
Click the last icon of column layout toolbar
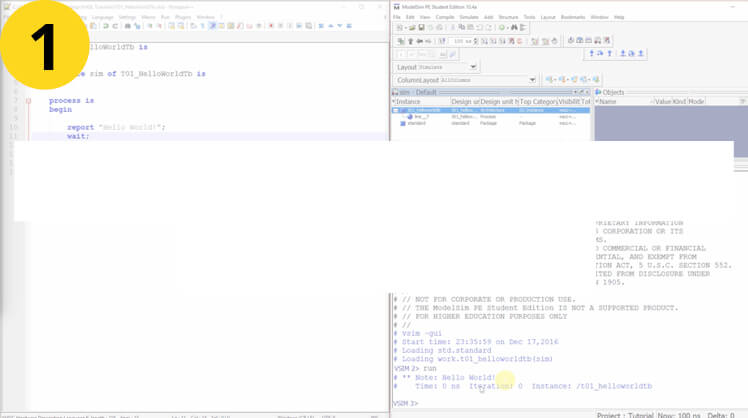click(596, 80)
